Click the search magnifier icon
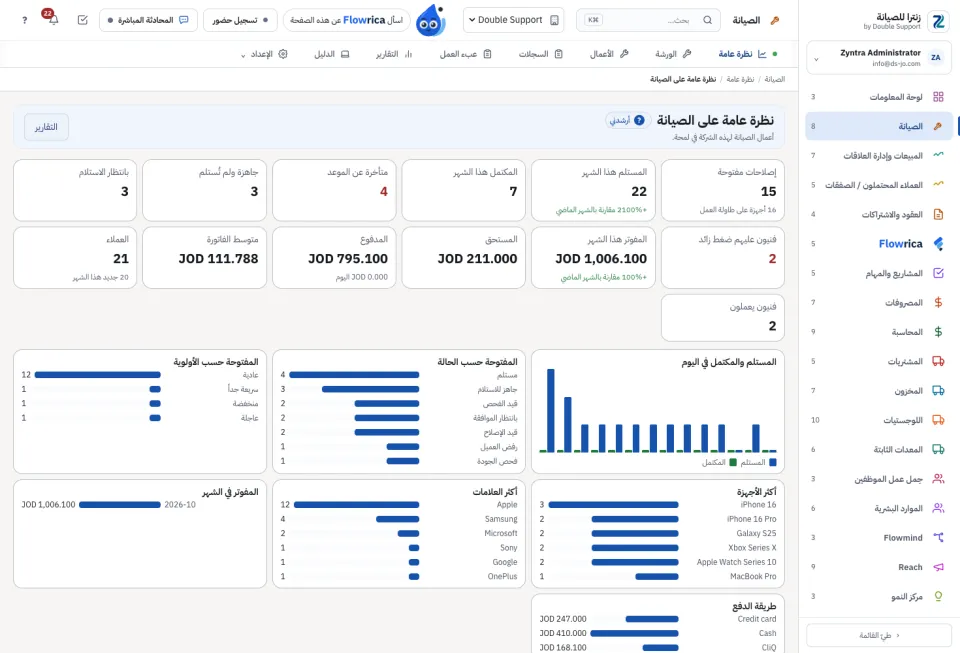Viewport: 960px width, 653px height. 707,20
